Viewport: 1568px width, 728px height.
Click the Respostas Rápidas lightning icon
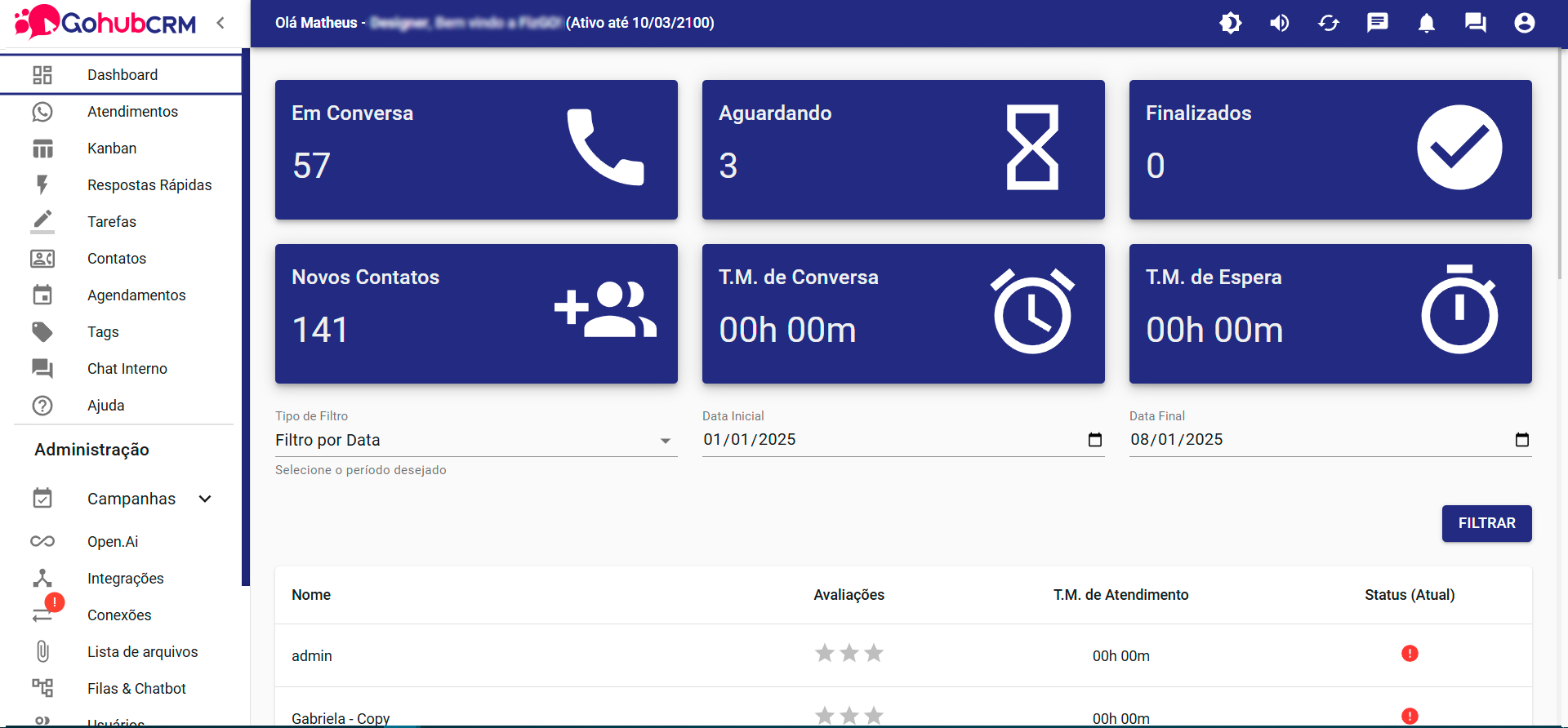pyautogui.click(x=42, y=185)
